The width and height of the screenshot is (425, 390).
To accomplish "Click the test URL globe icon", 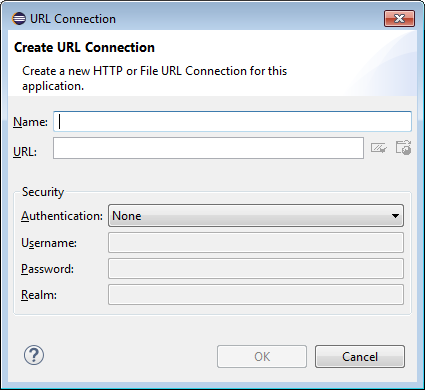I will pyautogui.click(x=403, y=148).
